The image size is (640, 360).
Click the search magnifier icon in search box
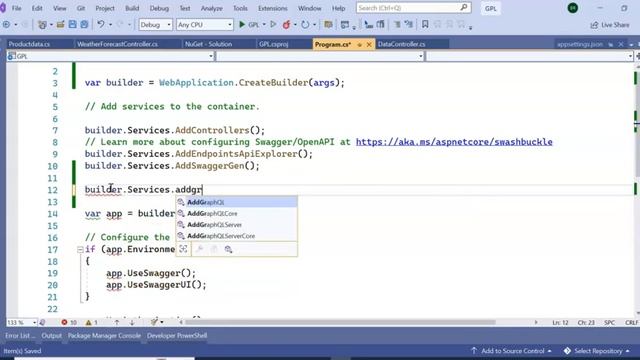click(x=464, y=8)
